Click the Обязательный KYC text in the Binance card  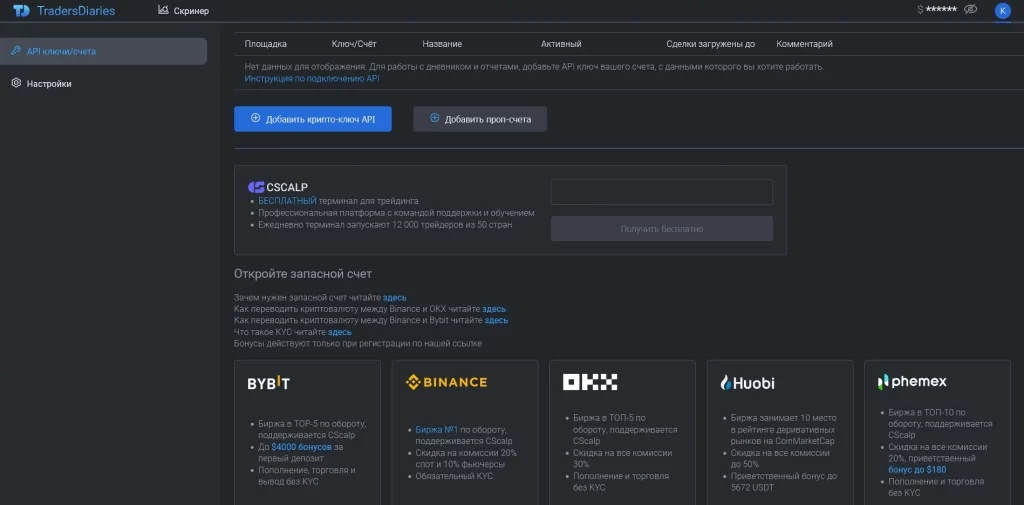454,476
